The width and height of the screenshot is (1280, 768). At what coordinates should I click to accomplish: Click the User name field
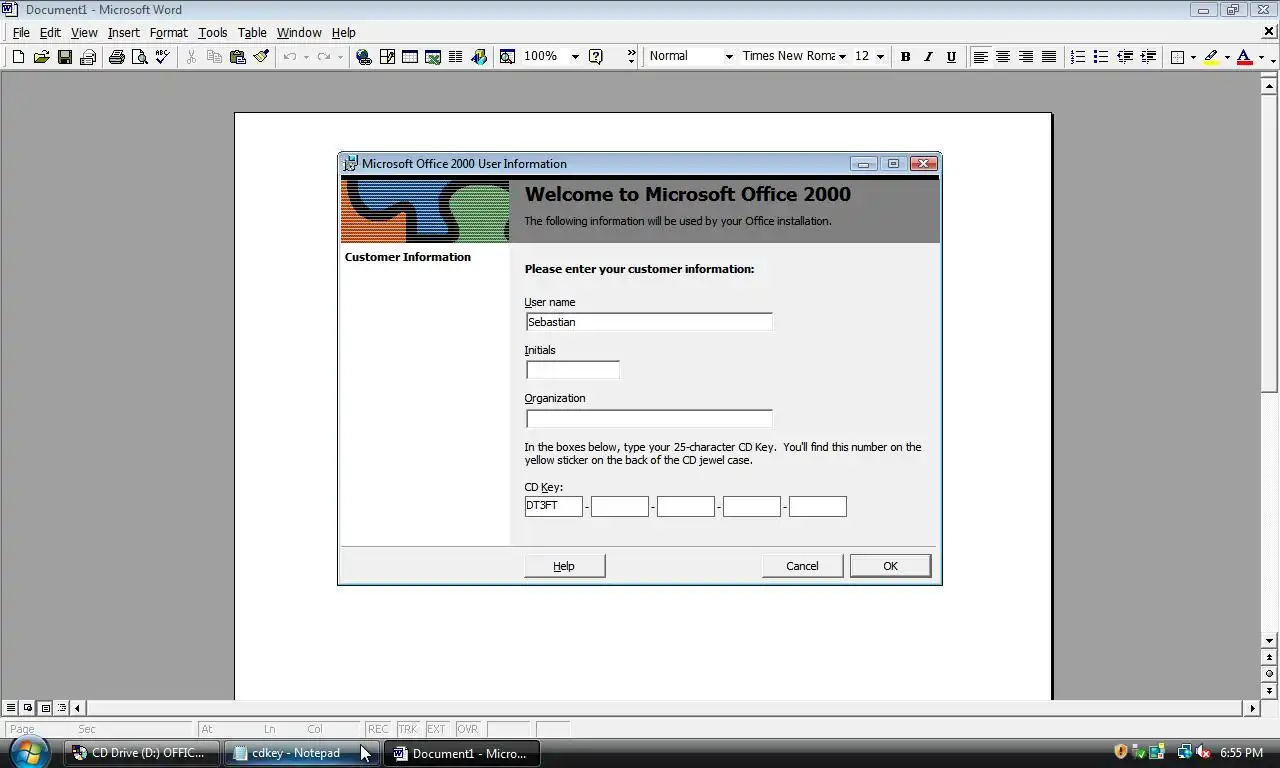tap(649, 322)
